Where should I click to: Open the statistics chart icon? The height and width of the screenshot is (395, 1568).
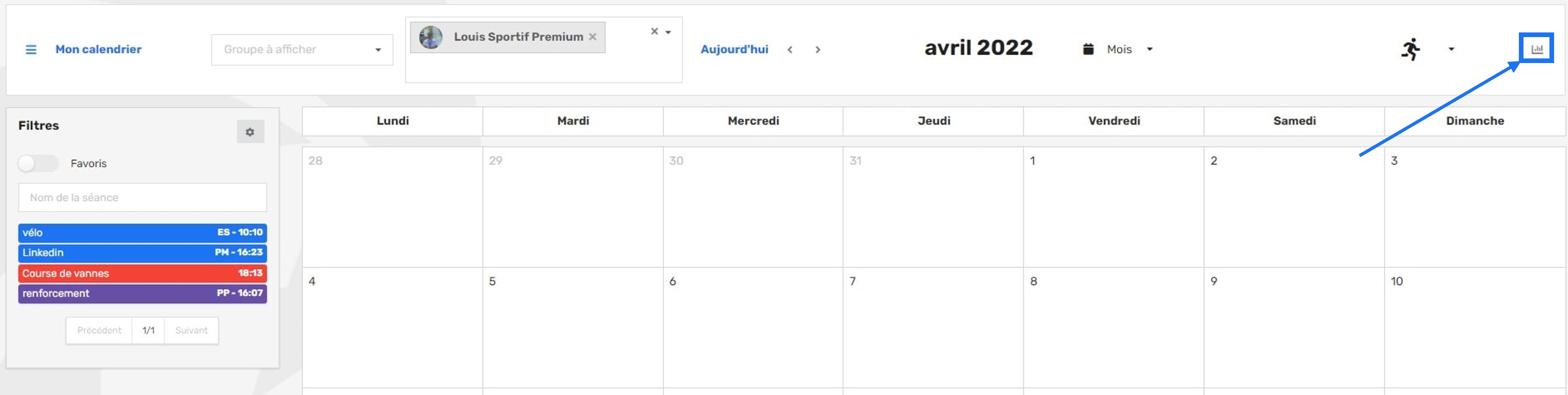click(x=1537, y=49)
